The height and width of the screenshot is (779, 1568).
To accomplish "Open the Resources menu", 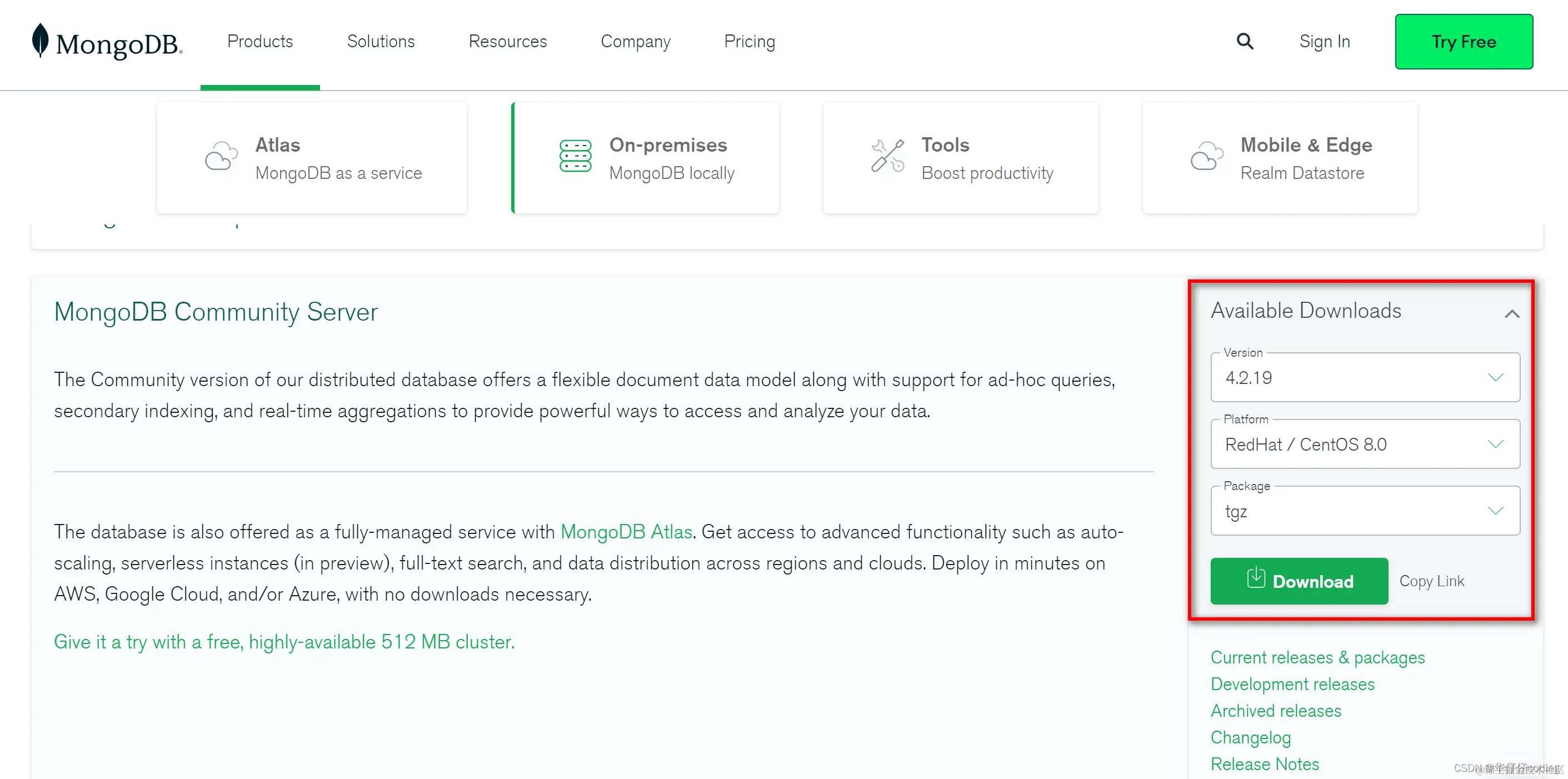I will (x=508, y=41).
